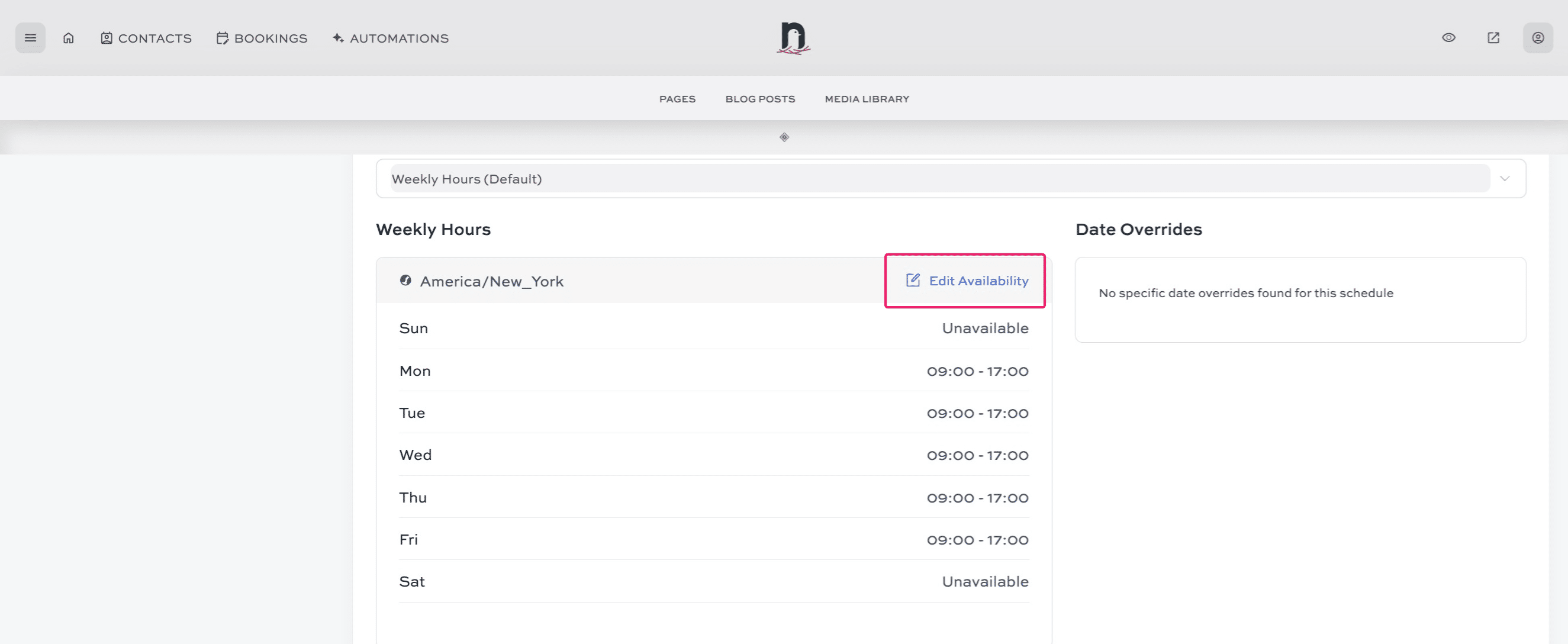Click the Edit Availability button
This screenshot has height=644, width=1568.
[x=965, y=281]
